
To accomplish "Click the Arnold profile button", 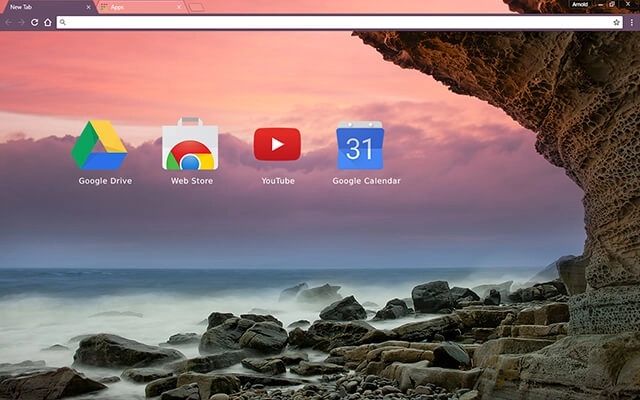I will click(580, 4).
